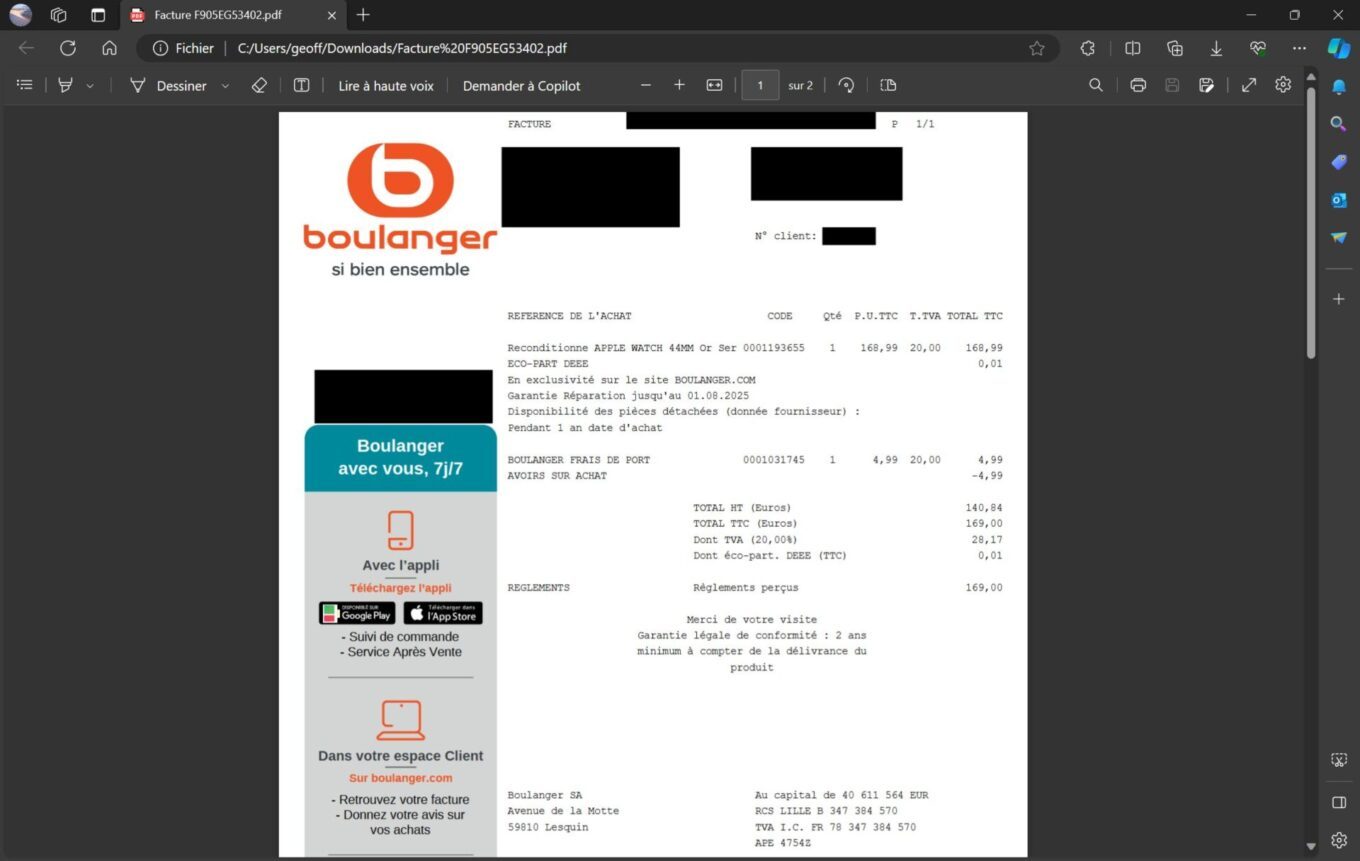Click the Save as icon
Viewport: 1360px width, 861px height.
pyautogui.click(x=1207, y=86)
